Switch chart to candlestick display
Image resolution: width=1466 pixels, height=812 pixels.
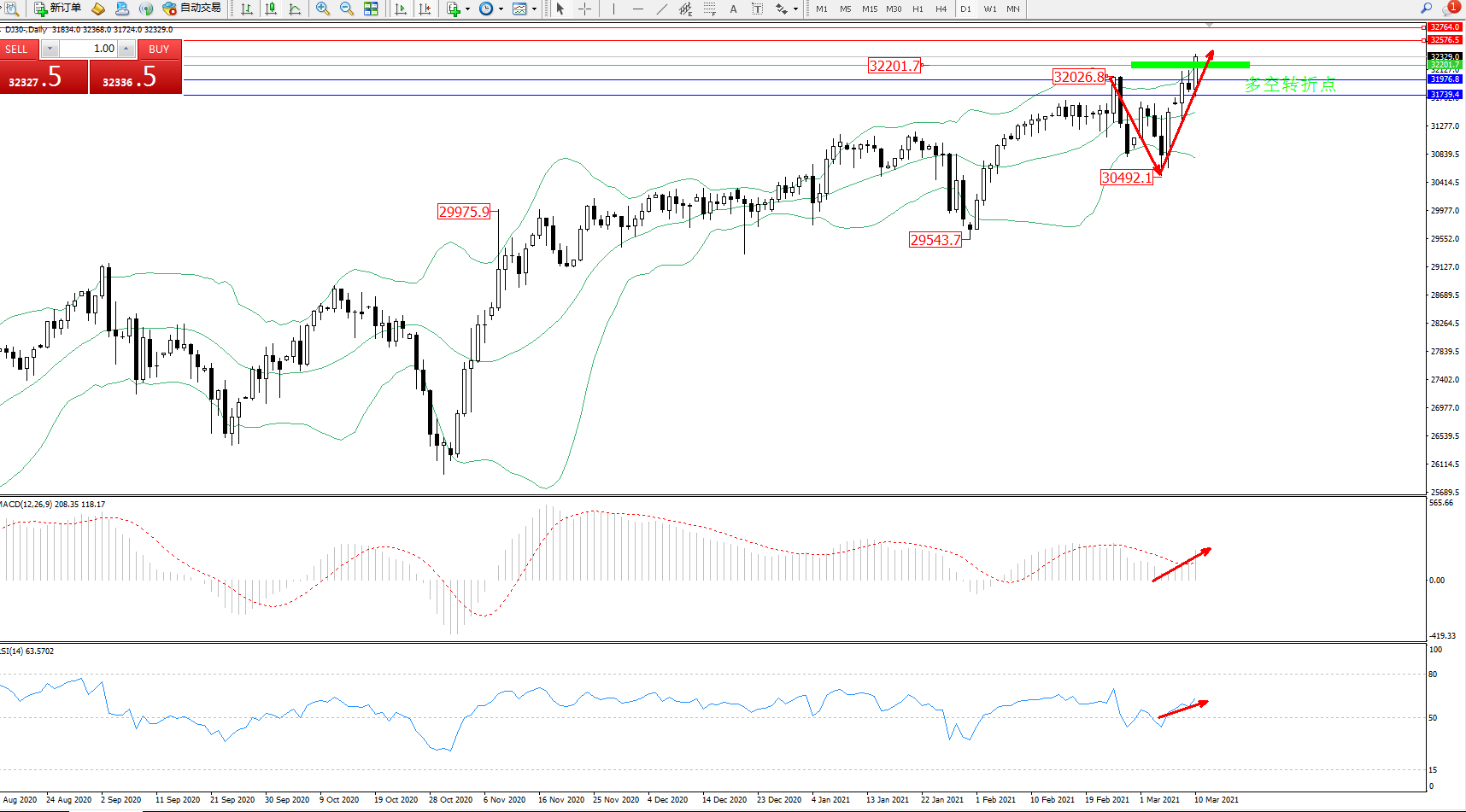coord(271,9)
